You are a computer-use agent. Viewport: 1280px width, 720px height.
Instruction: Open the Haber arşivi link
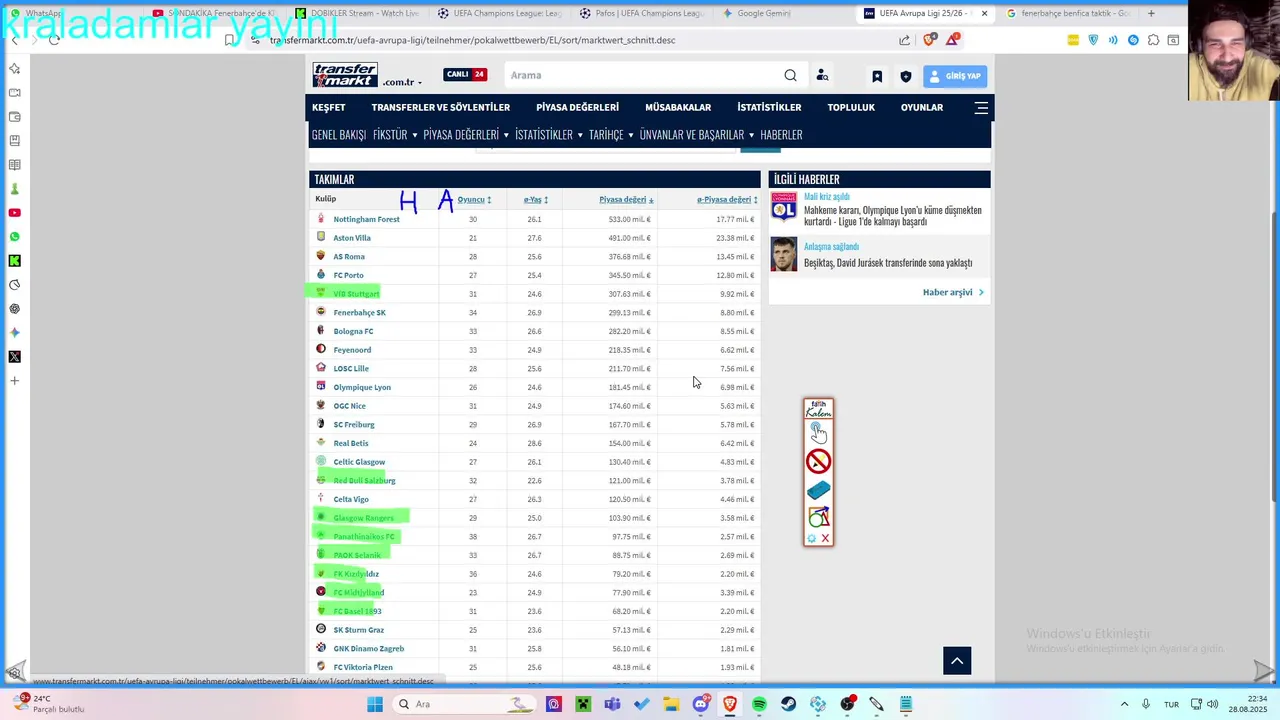[x=953, y=292]
